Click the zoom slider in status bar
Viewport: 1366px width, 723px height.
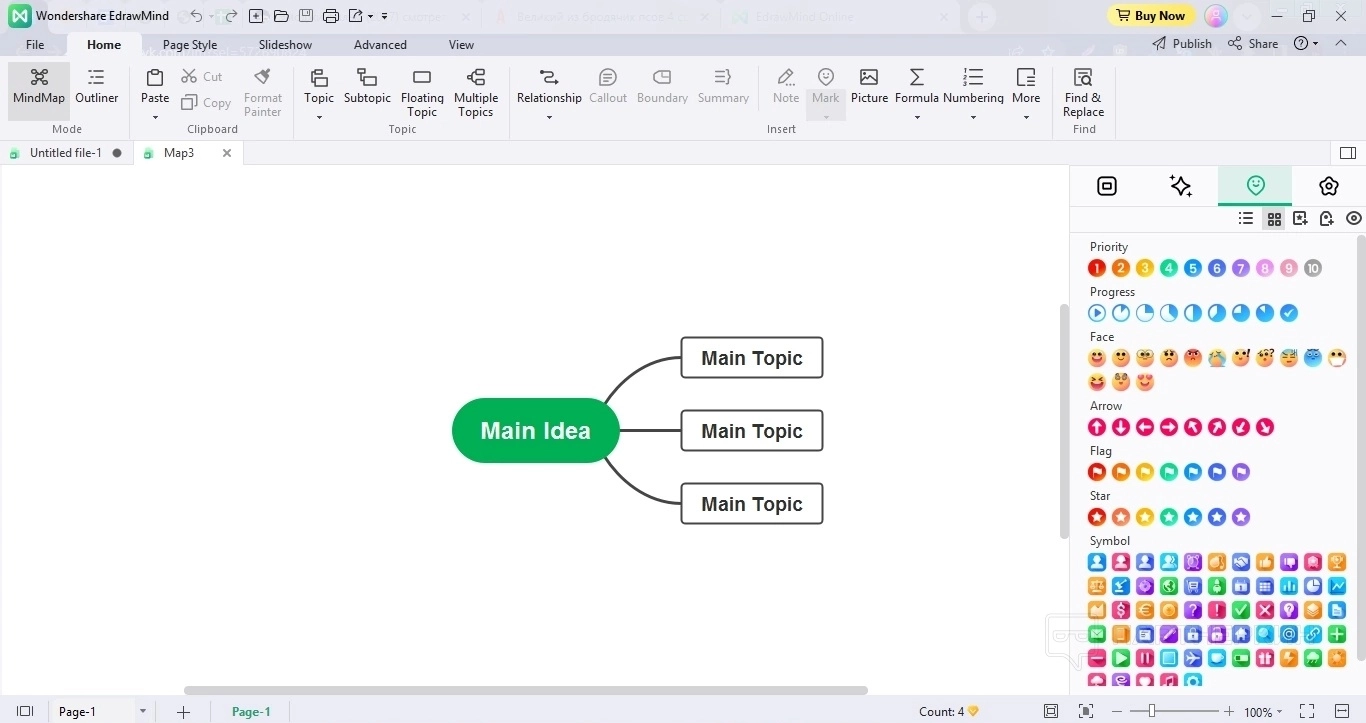[x=1152, y=711]
